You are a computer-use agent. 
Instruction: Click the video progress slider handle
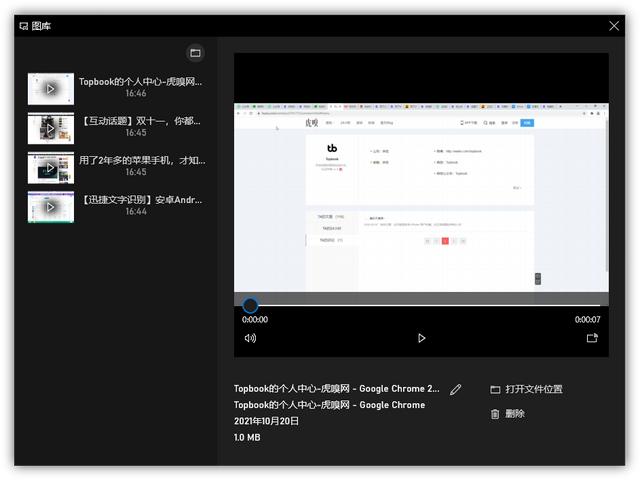pyautogui.click(x=250, y=305)
